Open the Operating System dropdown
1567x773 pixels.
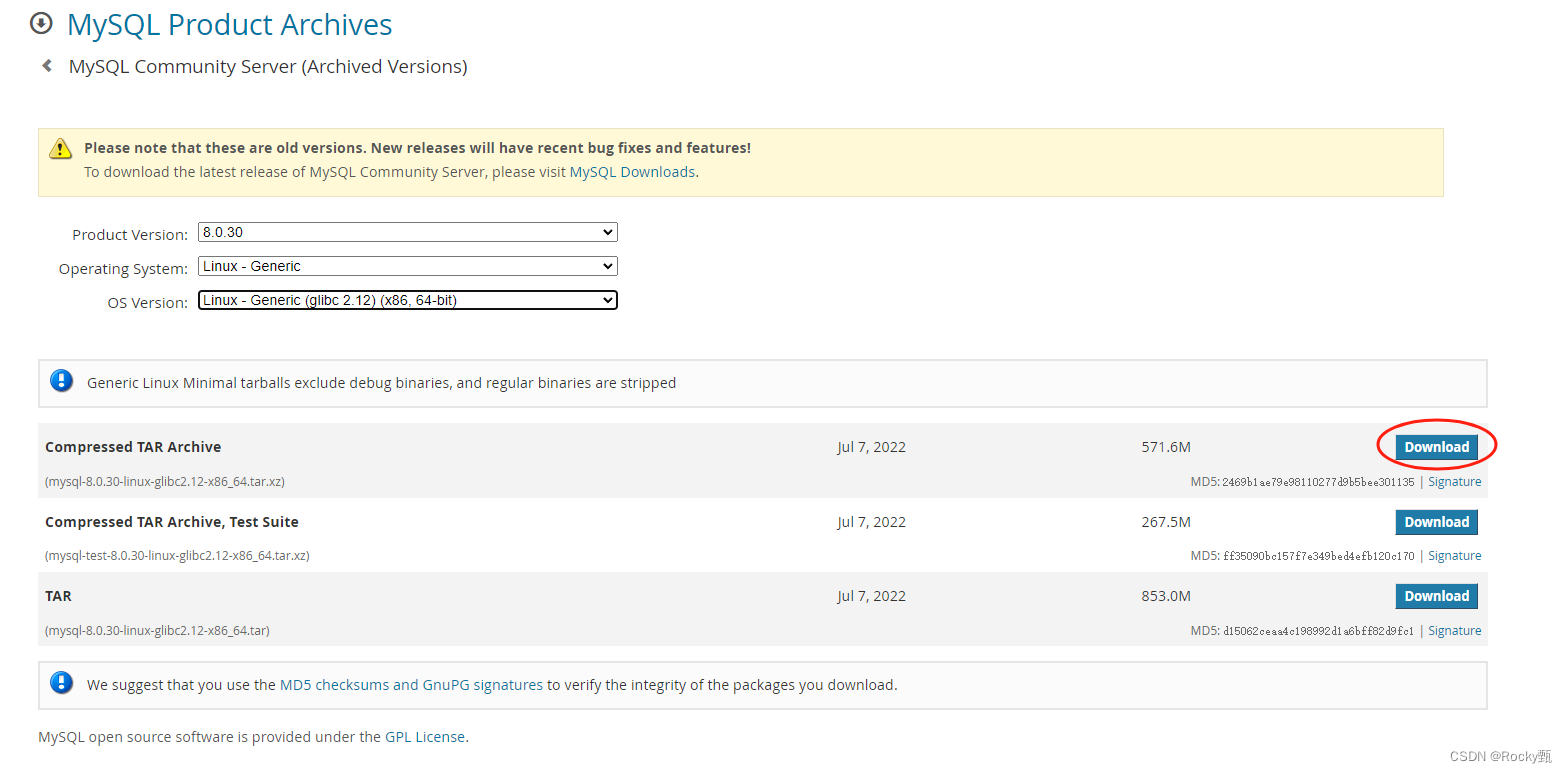[408, 266]
